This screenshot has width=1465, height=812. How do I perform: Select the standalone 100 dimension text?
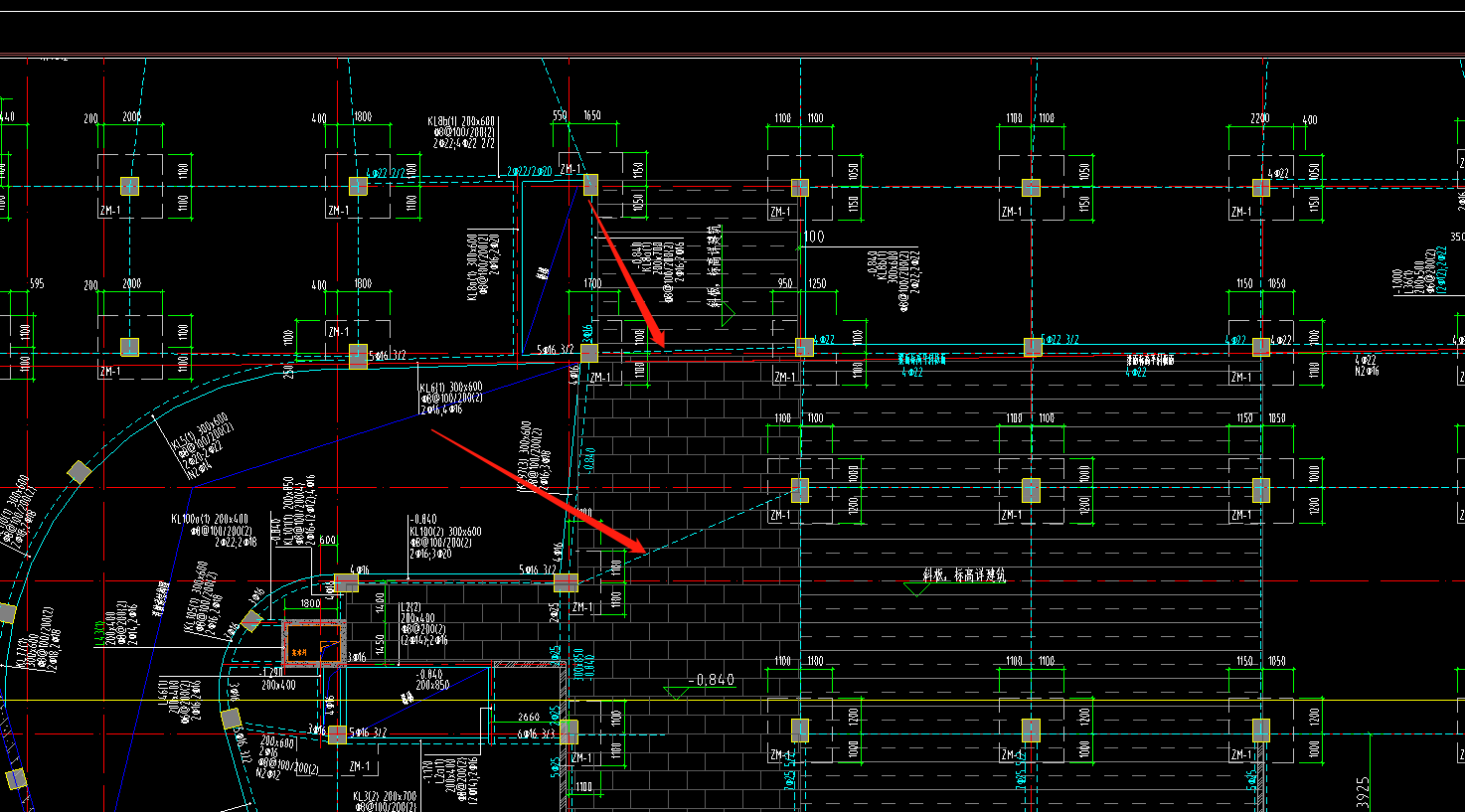814,237
